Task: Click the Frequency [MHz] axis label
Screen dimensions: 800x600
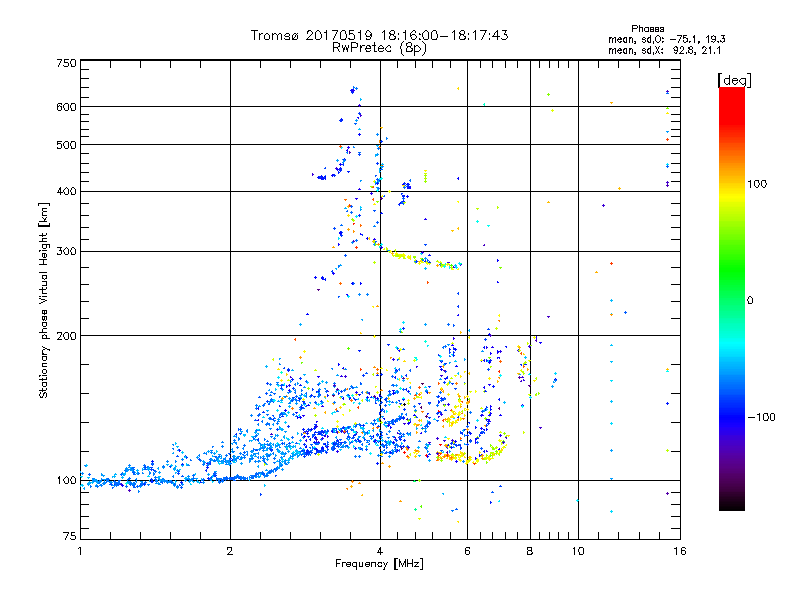Action: click(379, 564)
